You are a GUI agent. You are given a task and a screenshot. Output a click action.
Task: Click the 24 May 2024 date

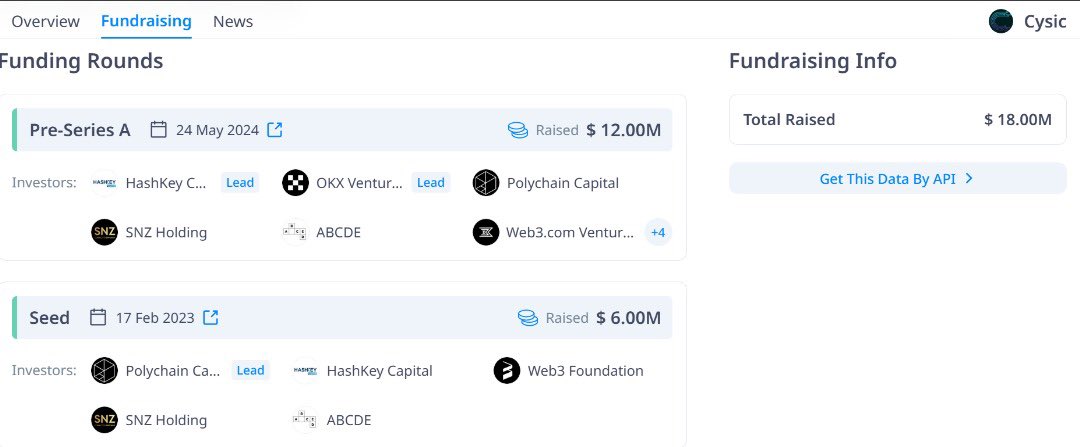pyautogui.click(x=218, y=129)
